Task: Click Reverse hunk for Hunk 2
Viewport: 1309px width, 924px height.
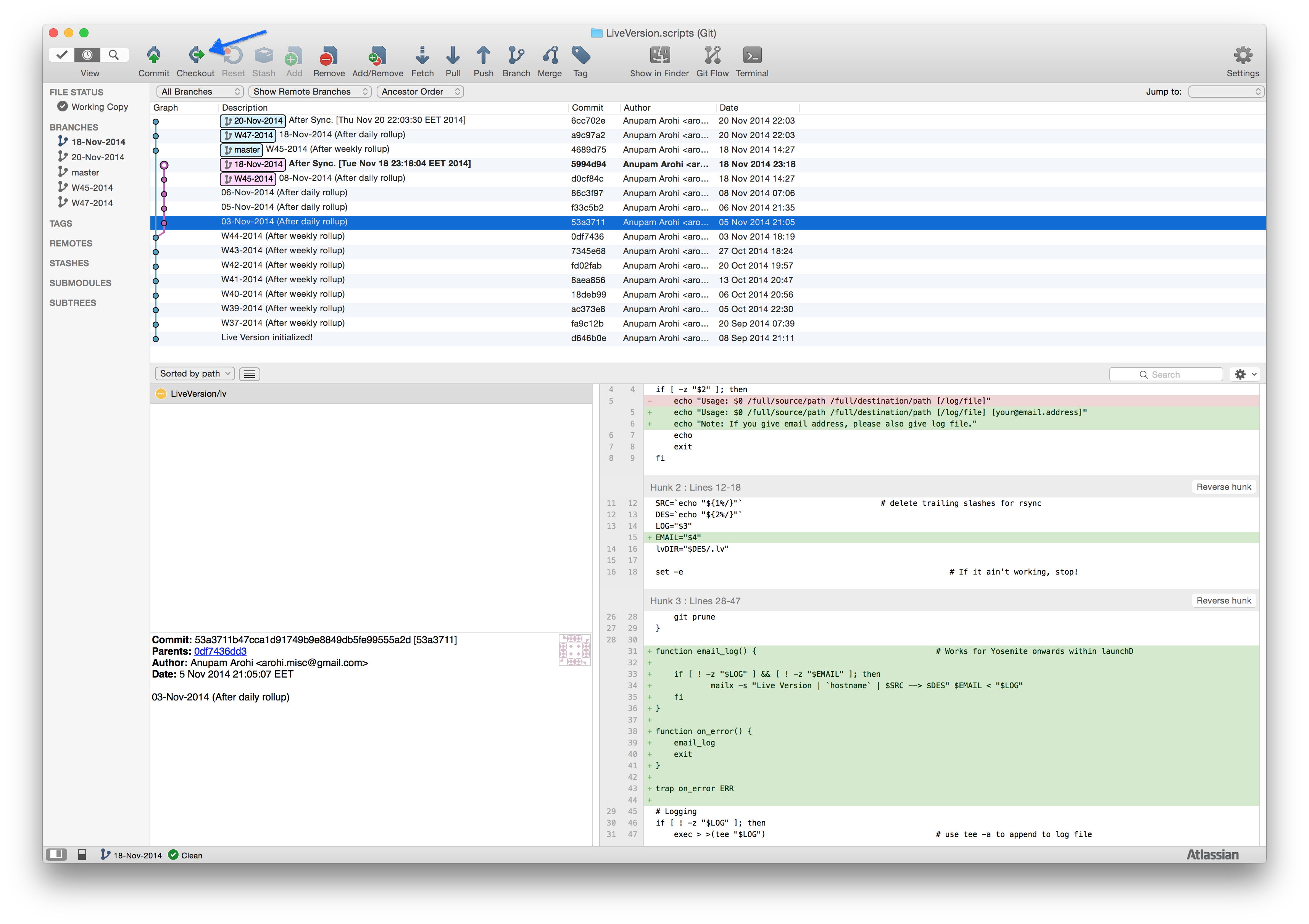Action: [1223, 487]
